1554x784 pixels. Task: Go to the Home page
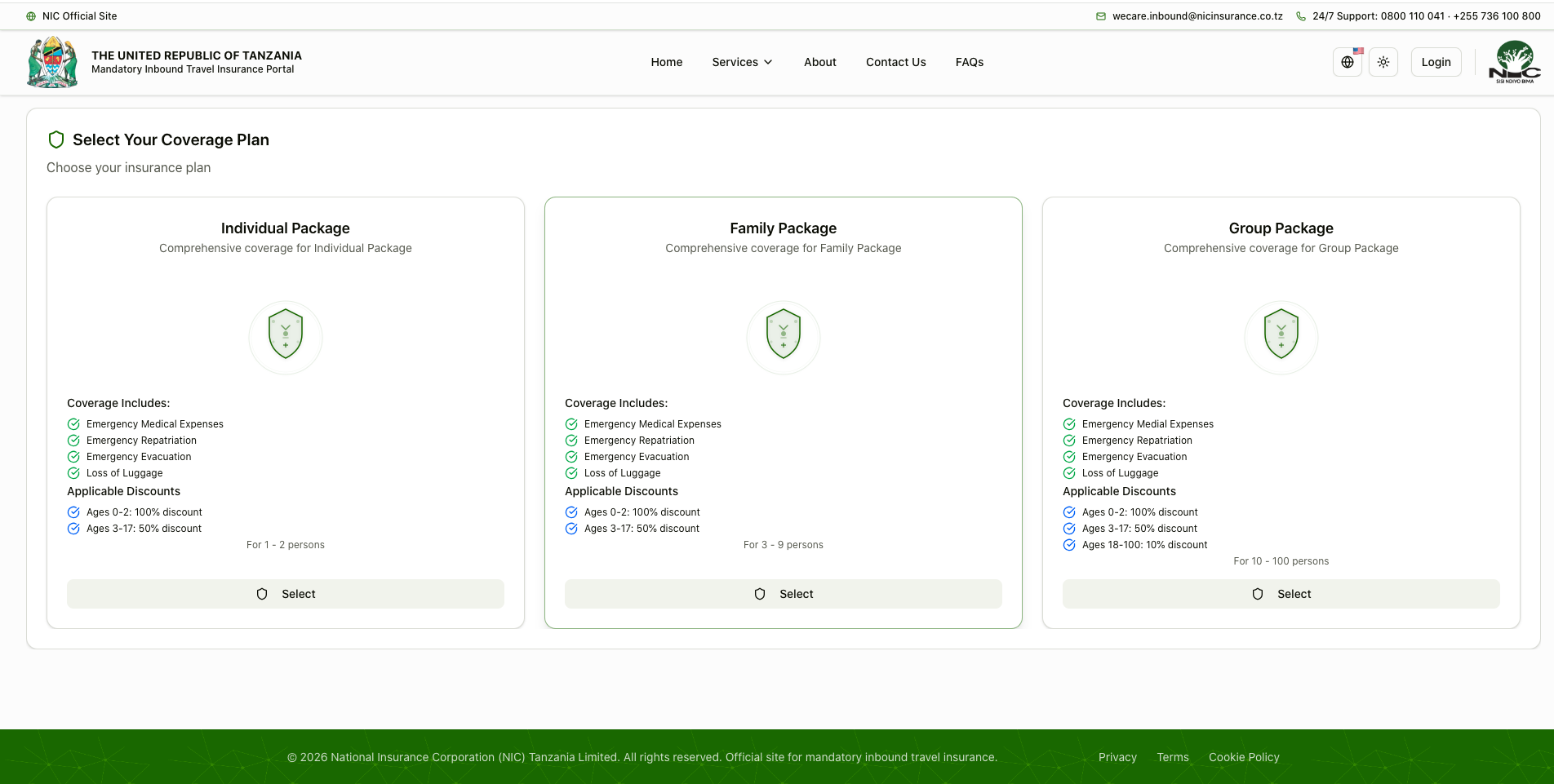coord(667,62)
